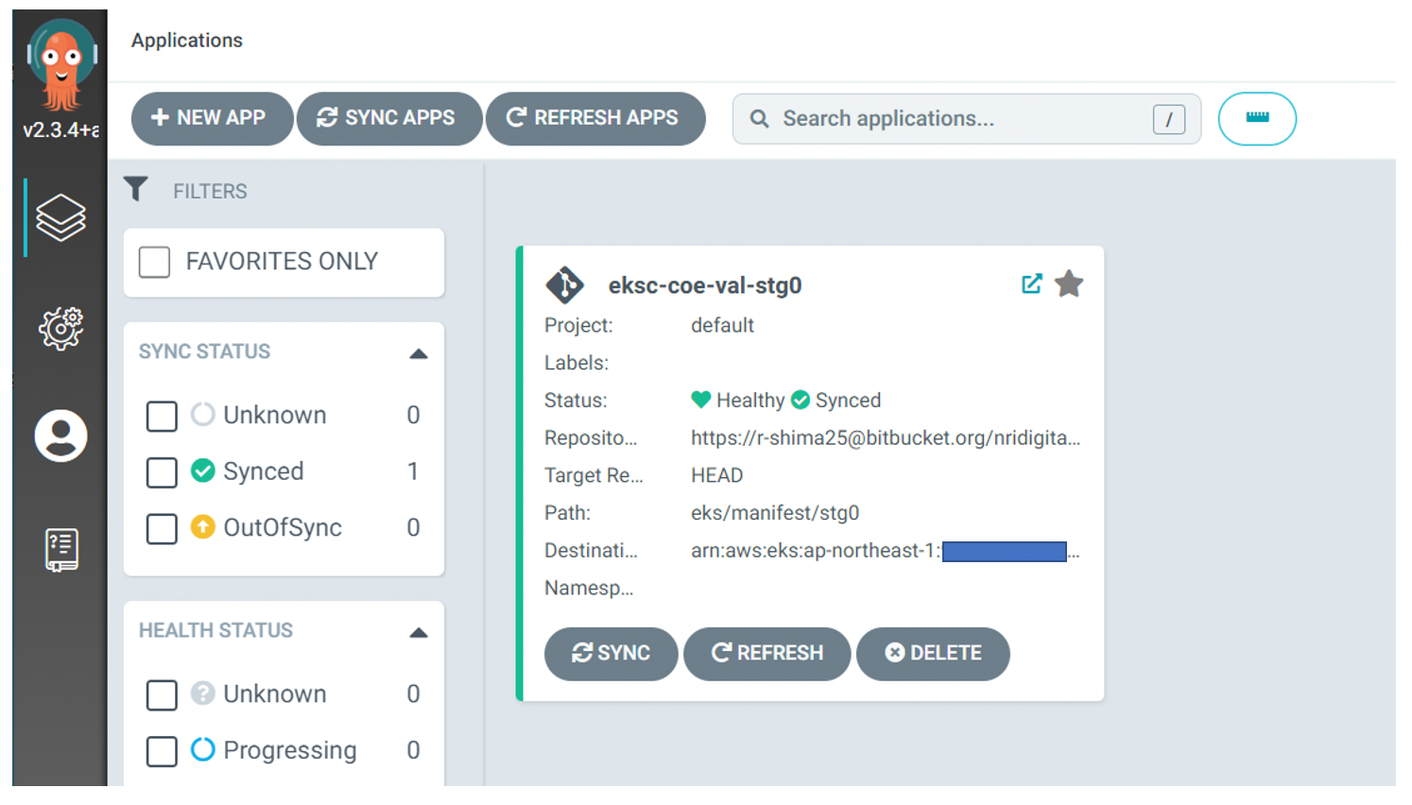
Task: Delete the eksc-coe-val-stg0 application
Action: [933, 654]
